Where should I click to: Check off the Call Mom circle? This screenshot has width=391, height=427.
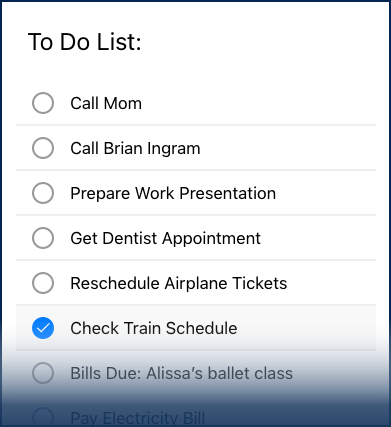coord(43,103)
